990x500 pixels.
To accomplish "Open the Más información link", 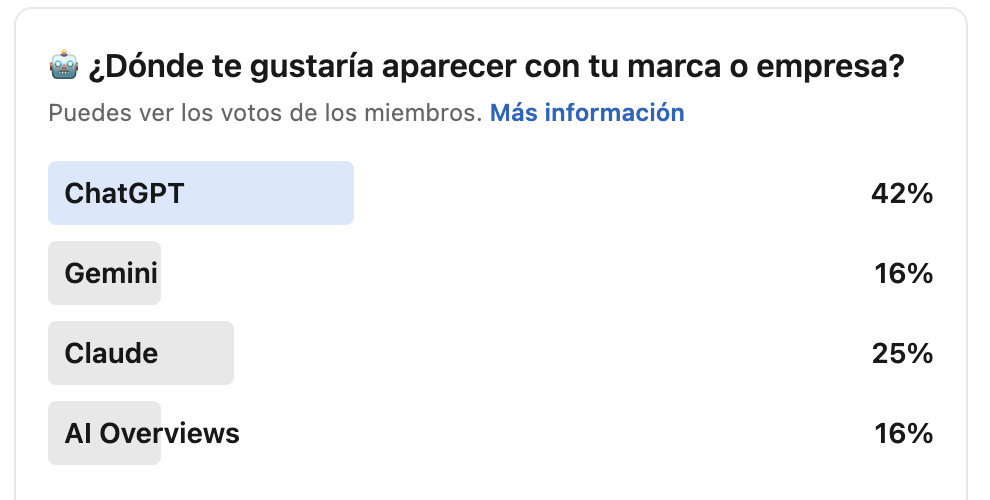I will 587,113.
